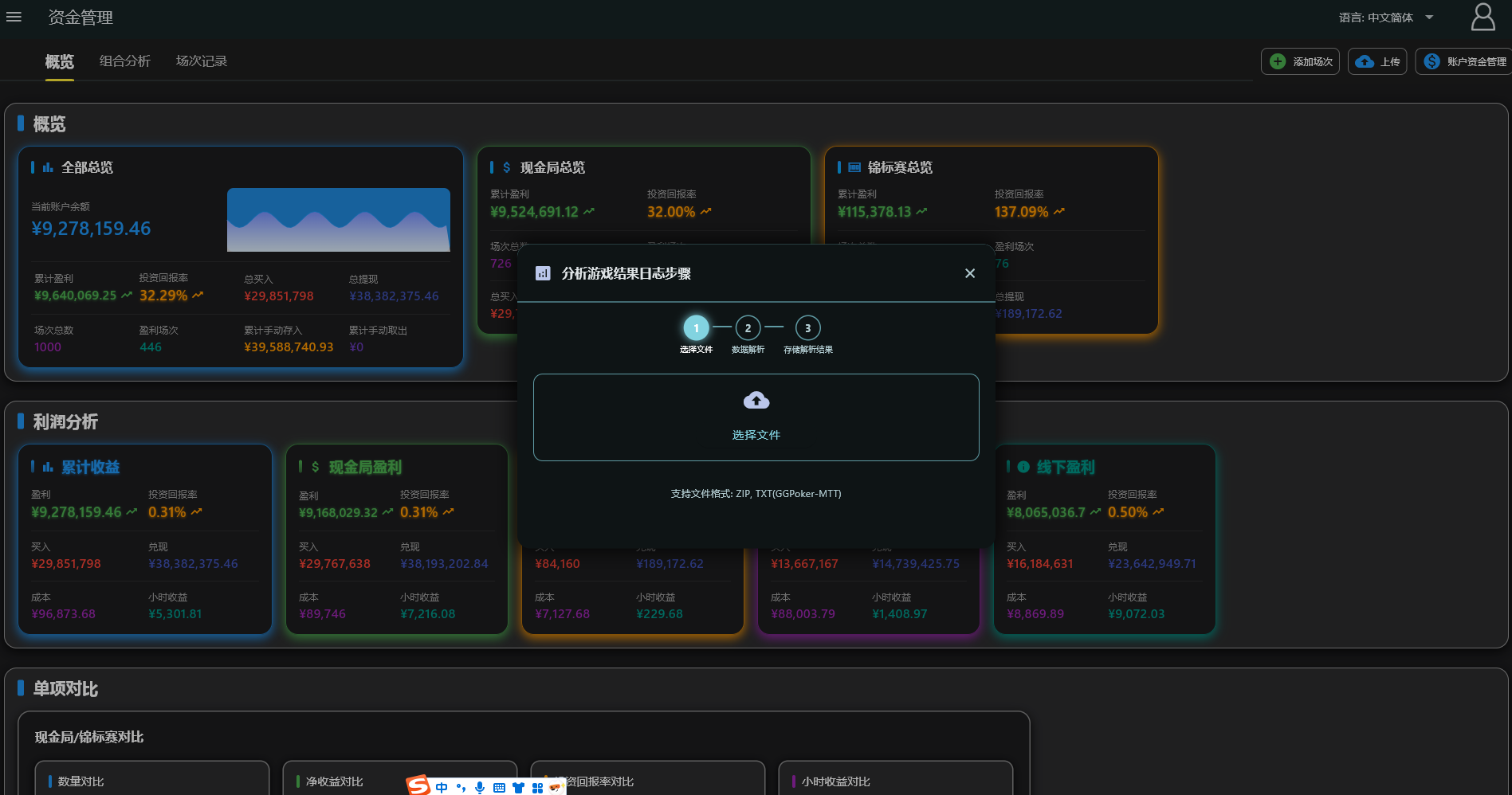Open the hamburger navigation menu
This screenshot has width=1512, height=795.
14,17
